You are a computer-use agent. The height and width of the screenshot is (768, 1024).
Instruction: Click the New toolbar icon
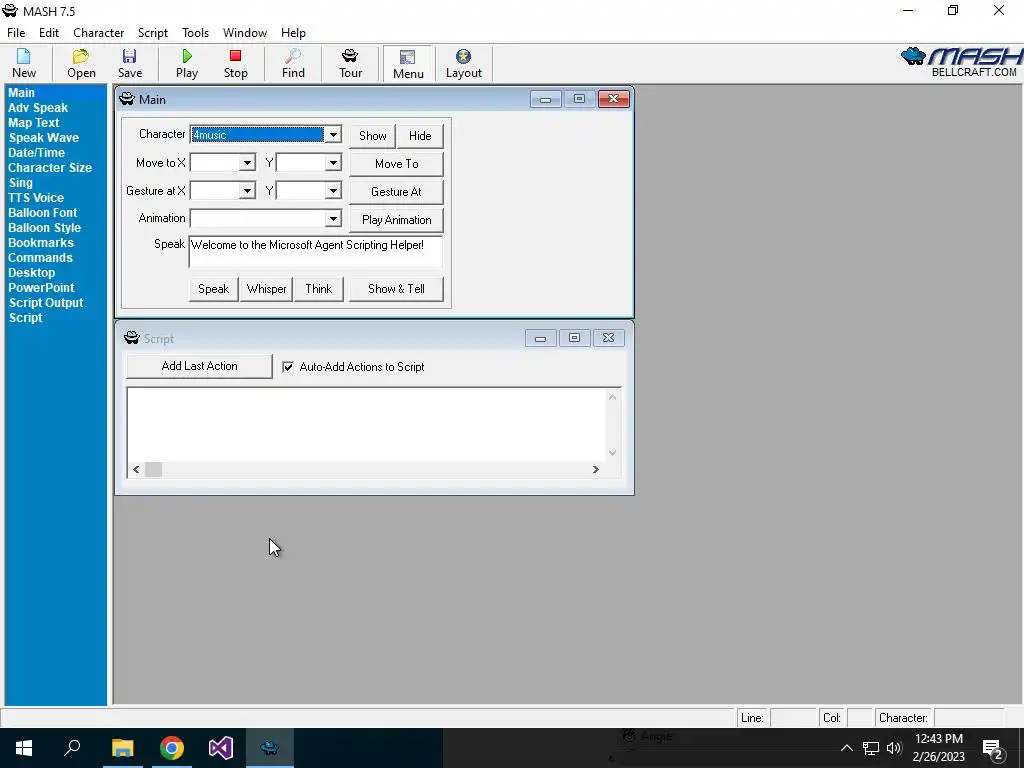coord(24,63)
